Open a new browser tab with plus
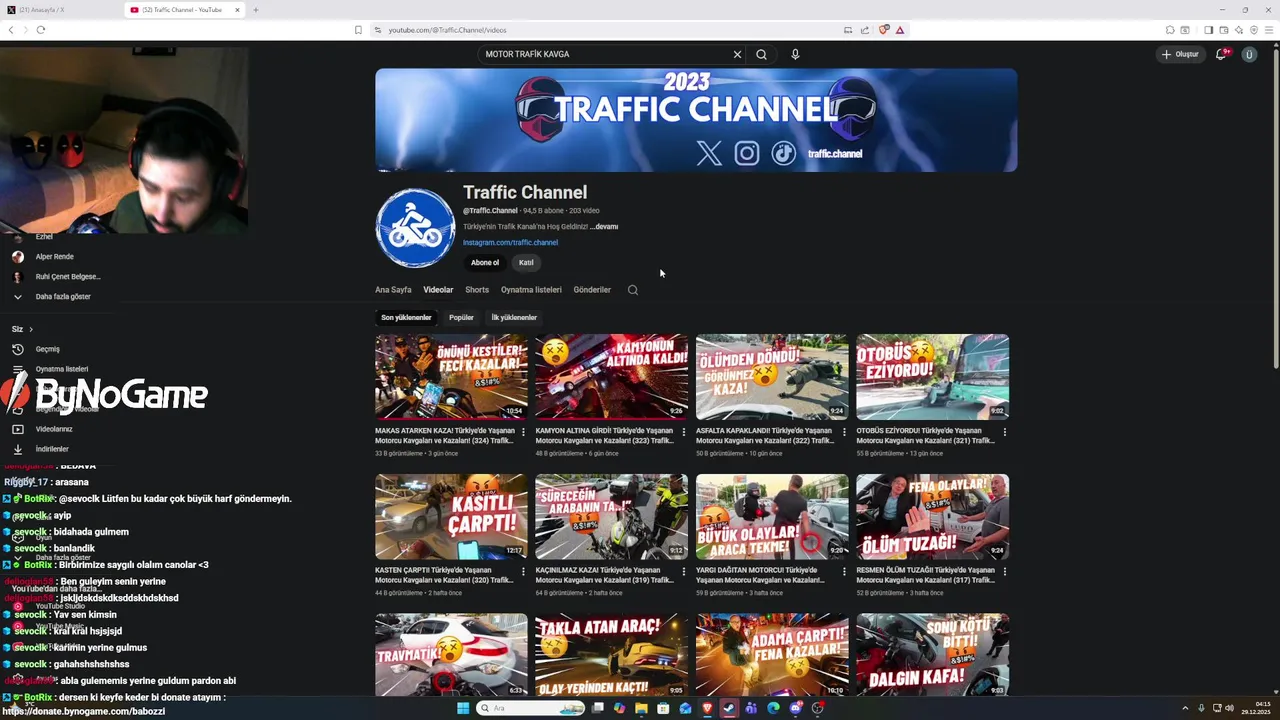 (x=256, y=10)
